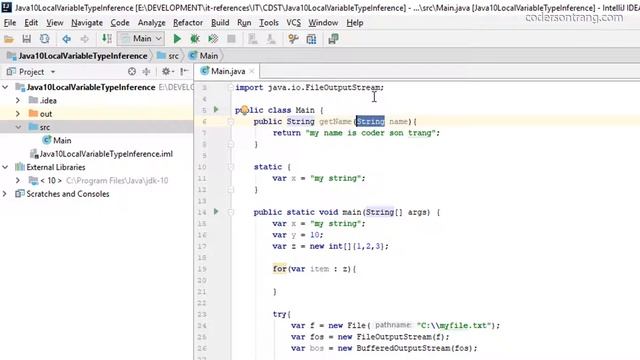The height and width of the screenshot is (360, 640).
Task: Start debugging with the bug icon
Action: click(x=195, y=39)
